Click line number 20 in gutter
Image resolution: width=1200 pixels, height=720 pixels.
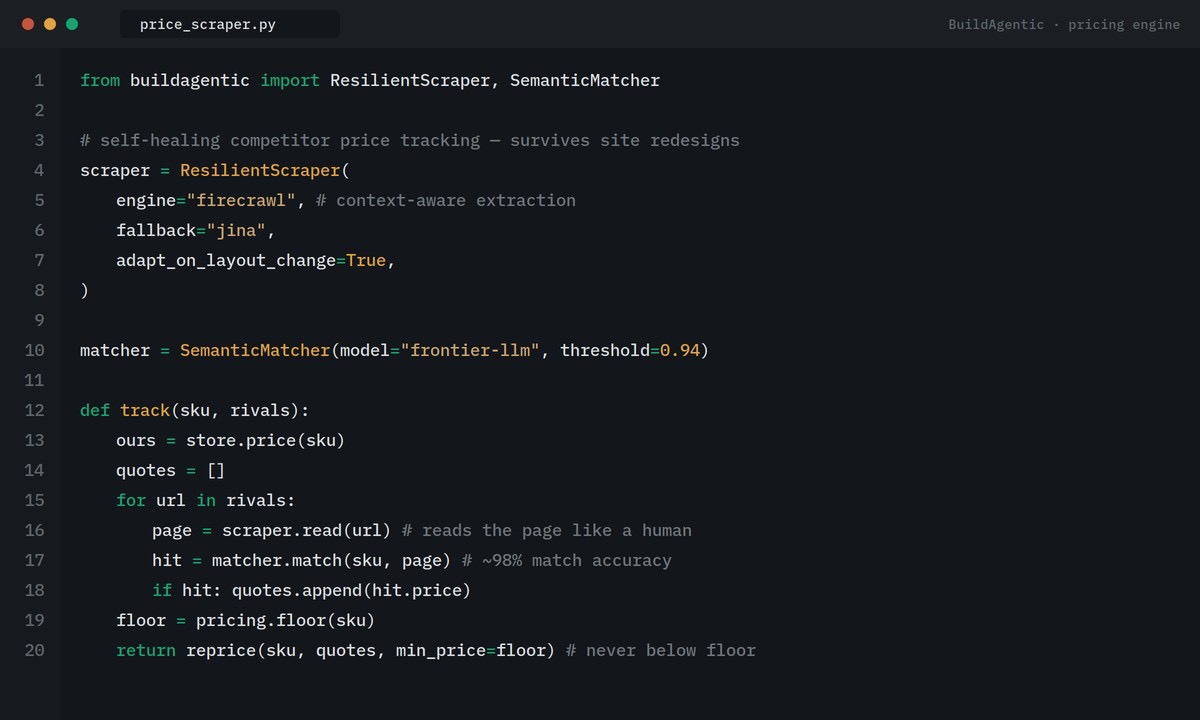coord(34,650)
